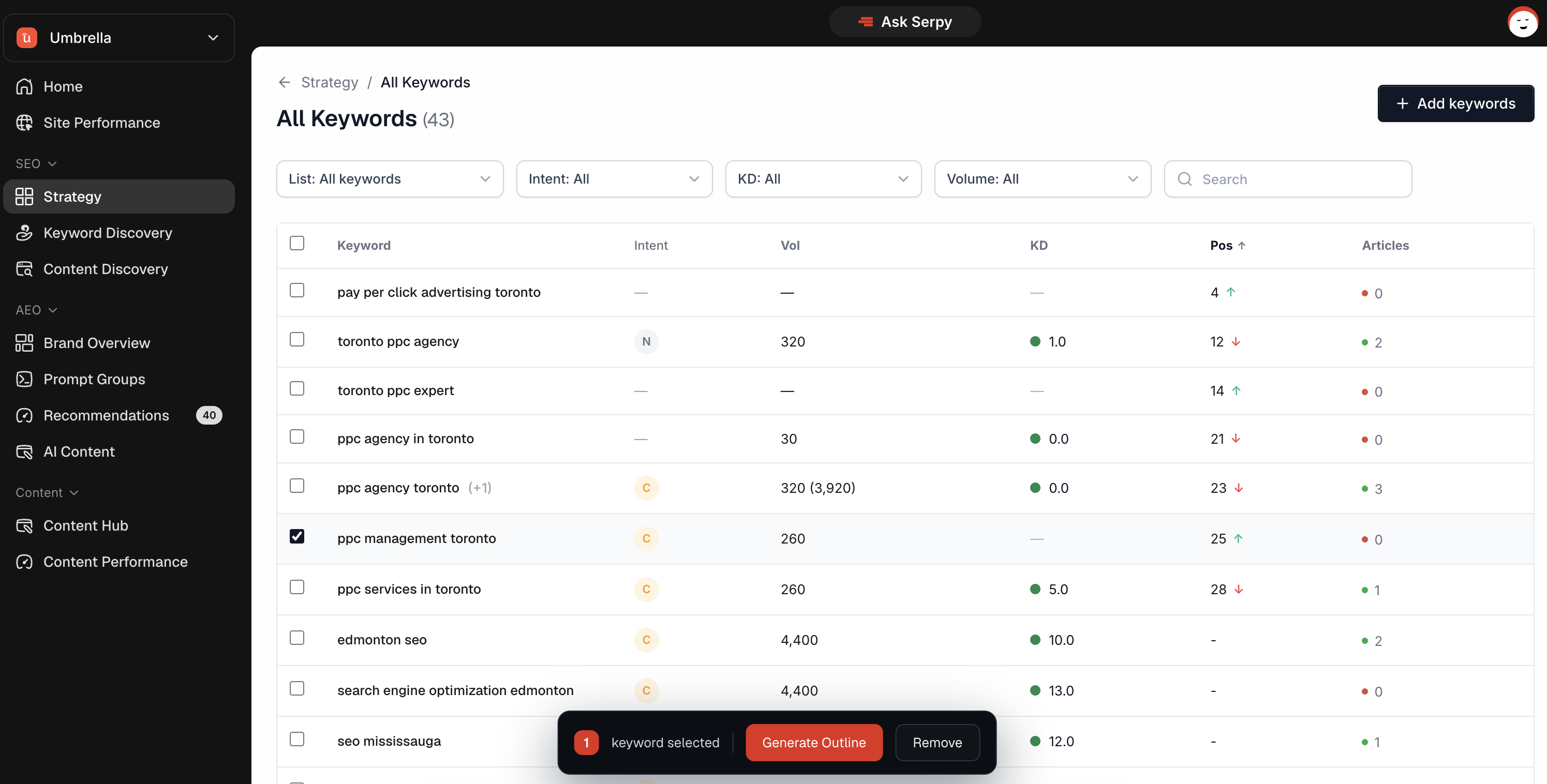This screenshot has width=1547, height=784.
Task: Click the magnifier icon in Search field
Action: [x=1184, y=179]
